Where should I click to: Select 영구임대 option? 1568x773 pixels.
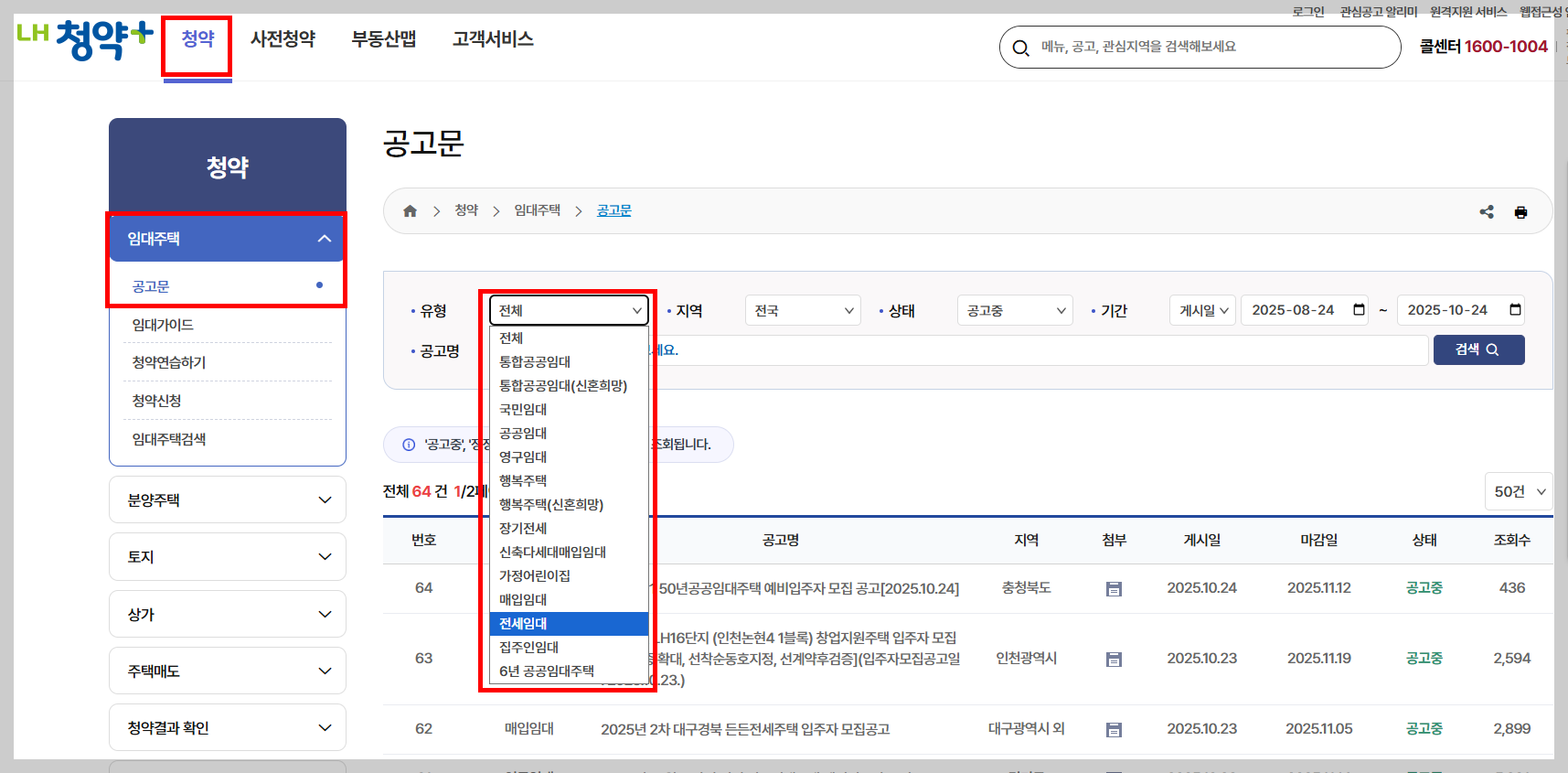tap(569, 457)
